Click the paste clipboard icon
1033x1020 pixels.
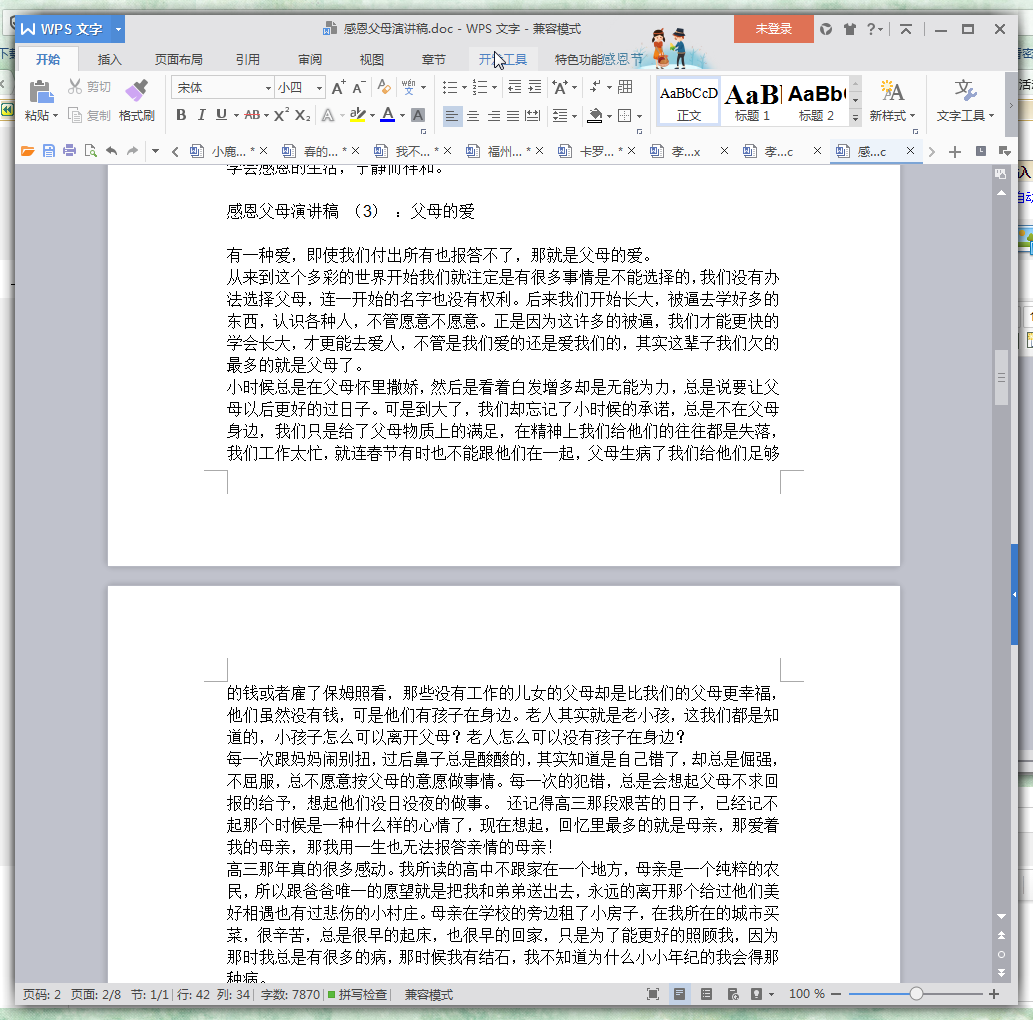coord(40,92)
